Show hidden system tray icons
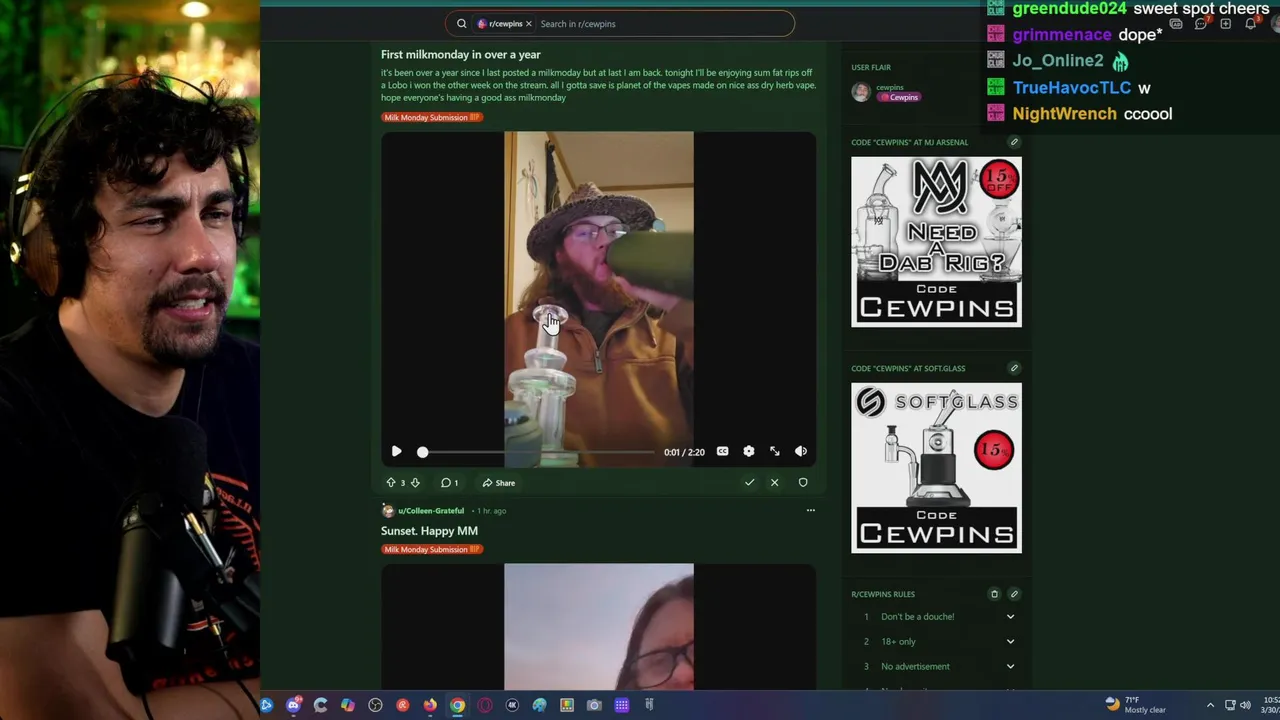 1210,705
